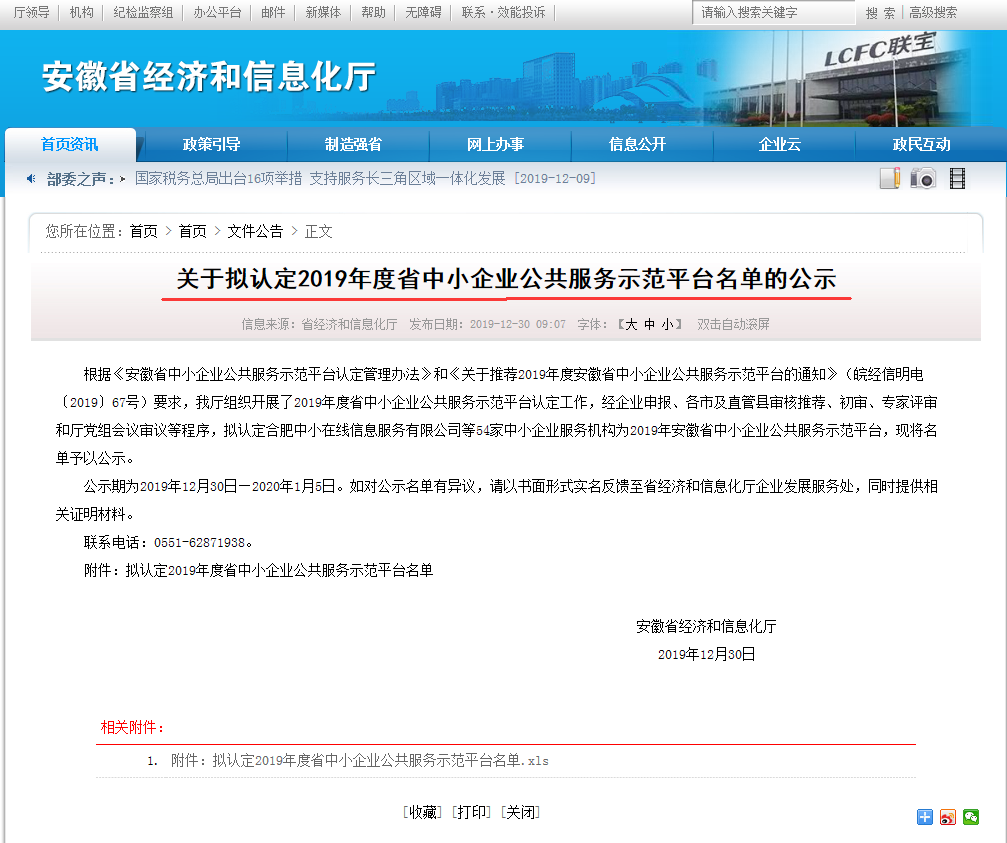Click the 打印 print link
Screen dimensions: 1007x843
tap(473, 812)
